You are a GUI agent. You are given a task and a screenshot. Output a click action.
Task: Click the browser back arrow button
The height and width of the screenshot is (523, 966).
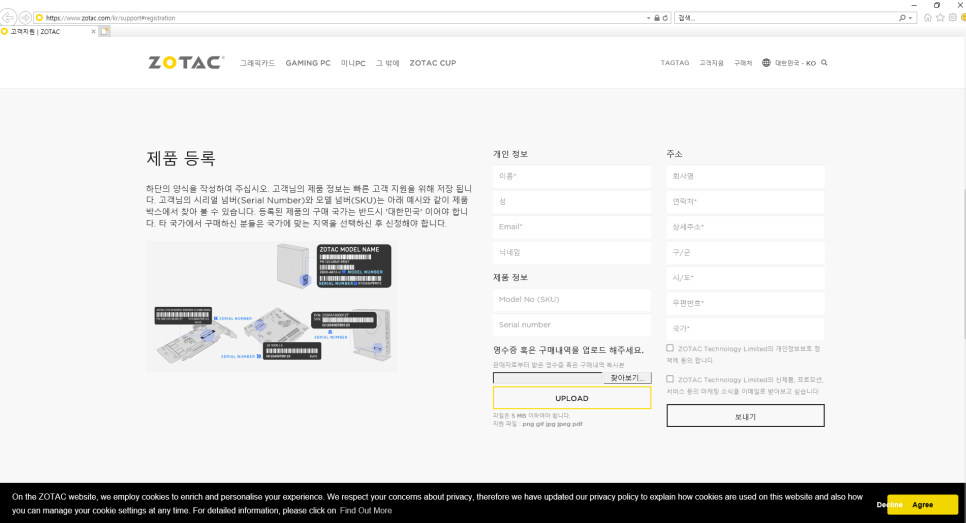tap(8, 17)
